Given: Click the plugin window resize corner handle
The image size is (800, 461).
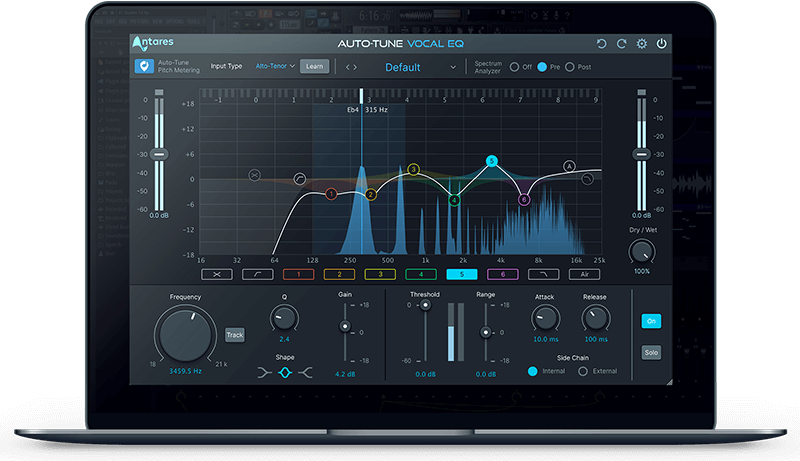Looking at the screenshot, I should [669, 382].
